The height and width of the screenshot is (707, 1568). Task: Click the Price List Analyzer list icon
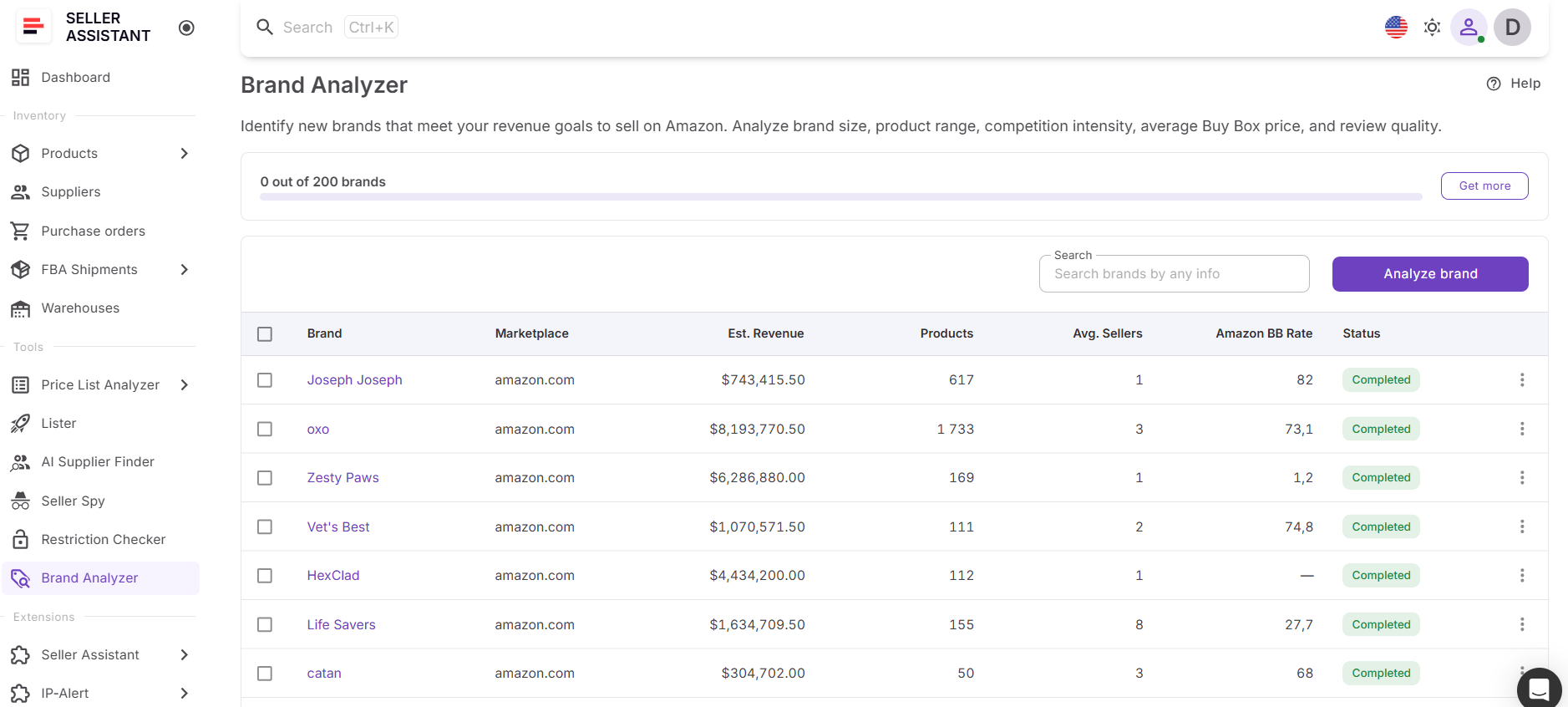click(x=21, y=385)
